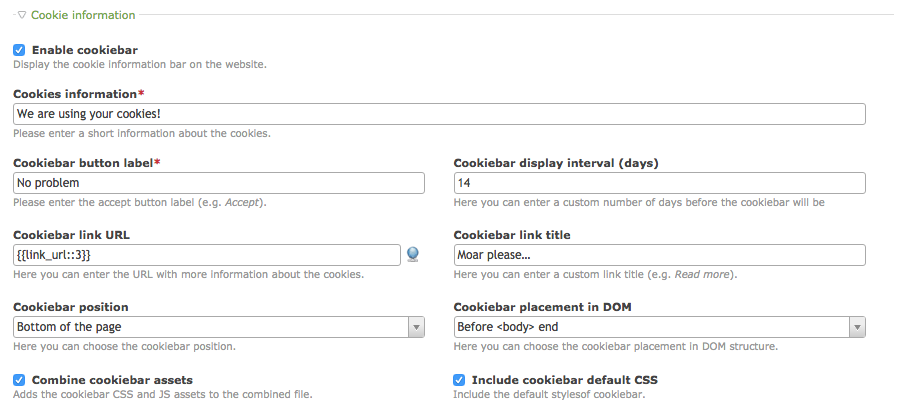Click the Cookiebar display interval field

pyautogui.click(x=659, y=183)
